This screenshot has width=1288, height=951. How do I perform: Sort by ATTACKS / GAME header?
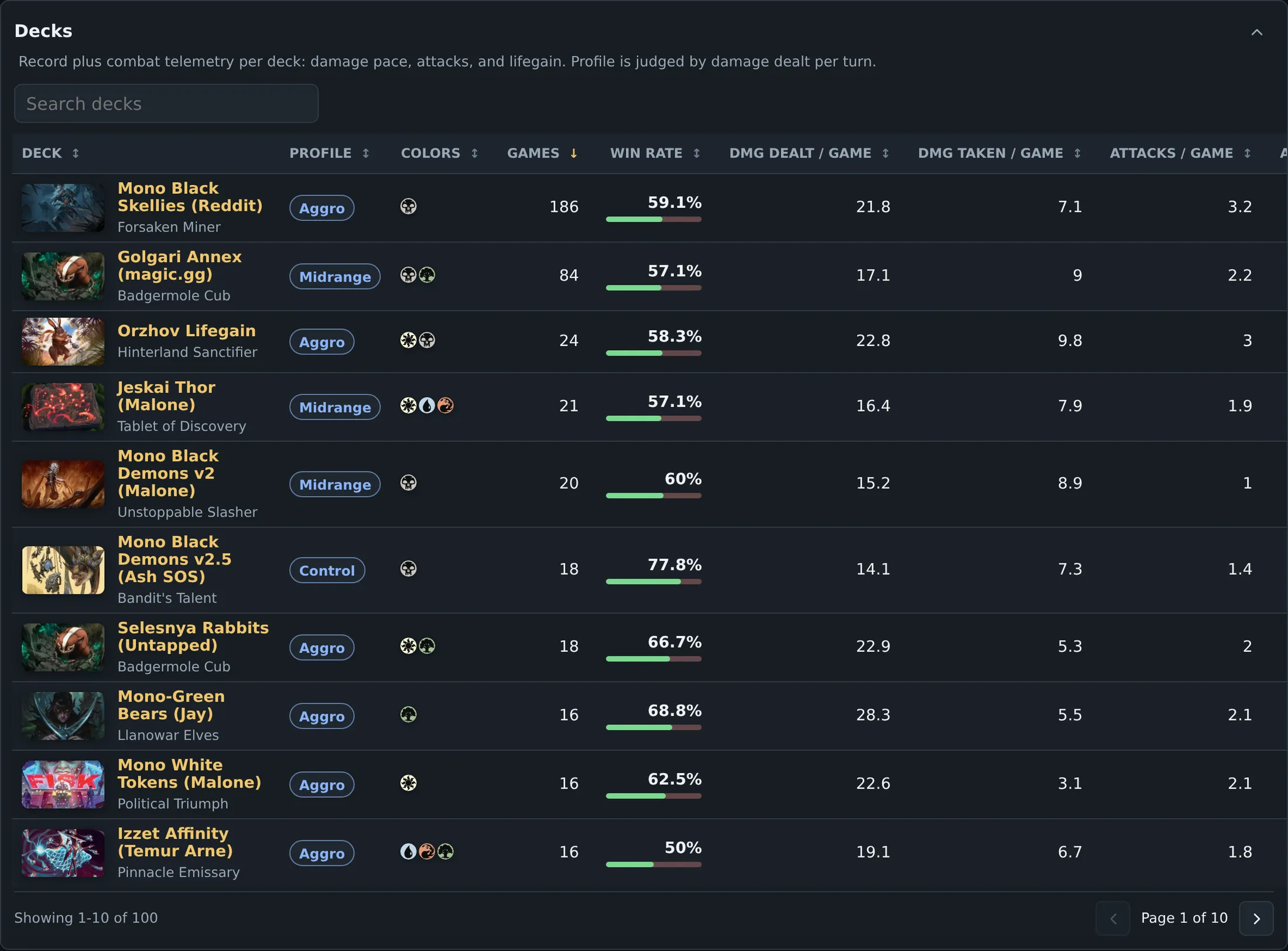[1180, 153]
